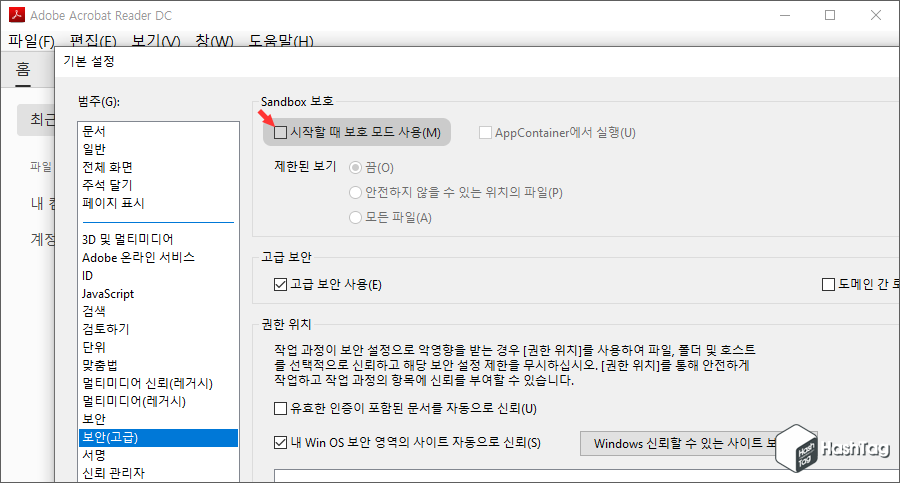Open the 도움말(H) menu
The width and height of the screenshot is (900, 483).
pyautogui.click(x=281, y=40)
